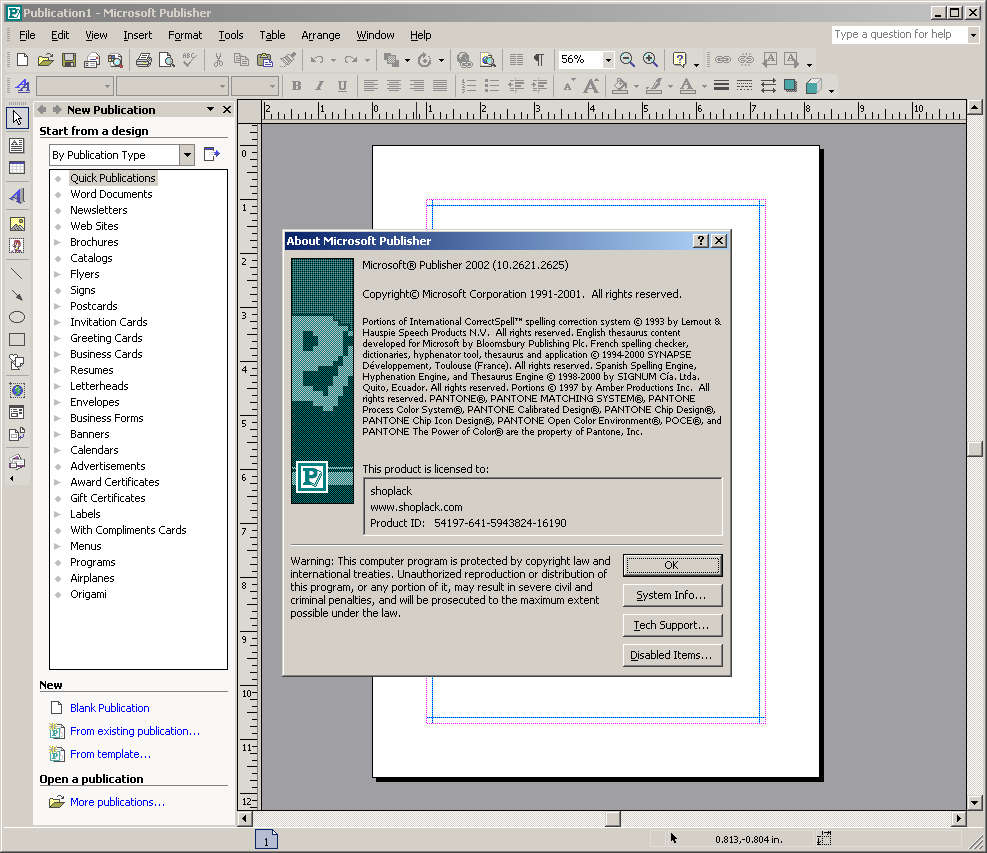
Task: Click the Line Color brush button
Action: pyautogui.click(x=655, y=86)
